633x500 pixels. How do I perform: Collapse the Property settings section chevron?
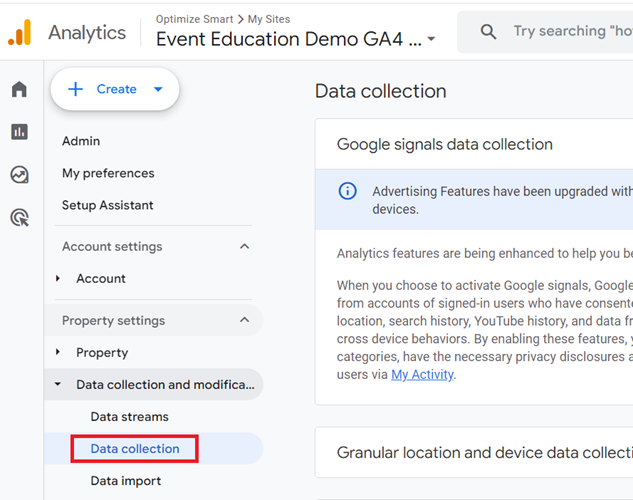[244, 320]
